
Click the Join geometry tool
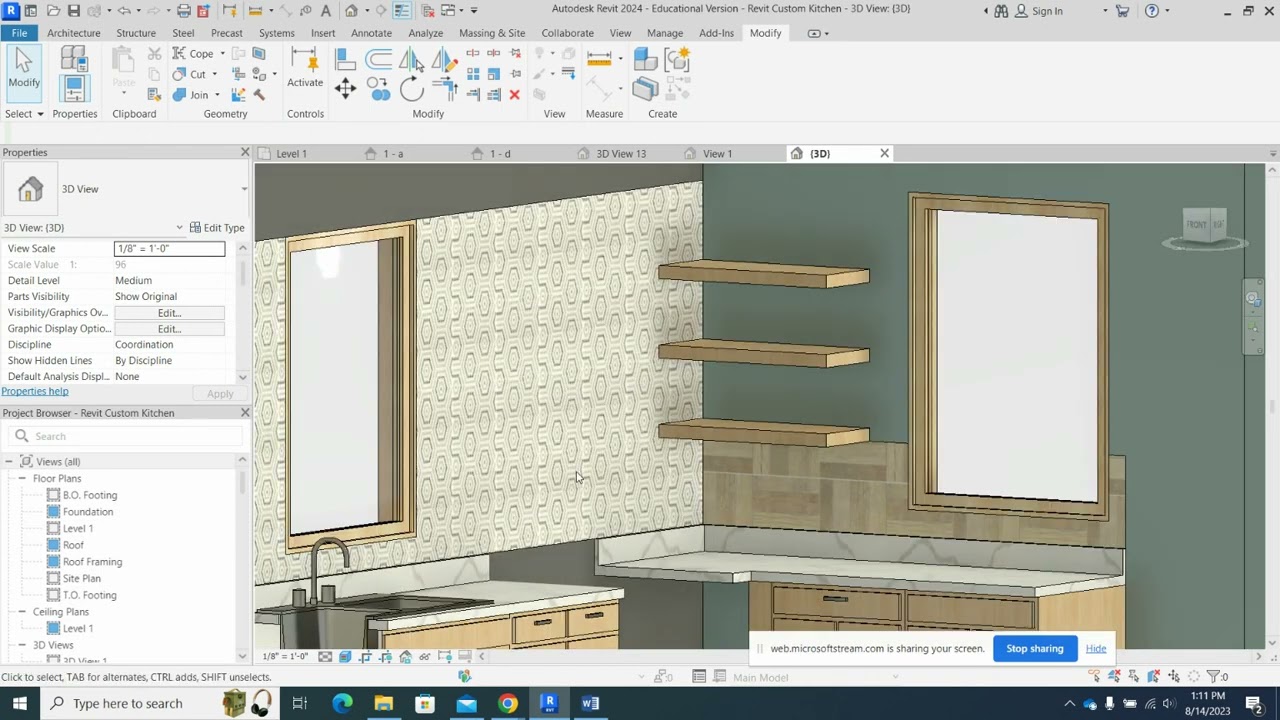point(191,95)
